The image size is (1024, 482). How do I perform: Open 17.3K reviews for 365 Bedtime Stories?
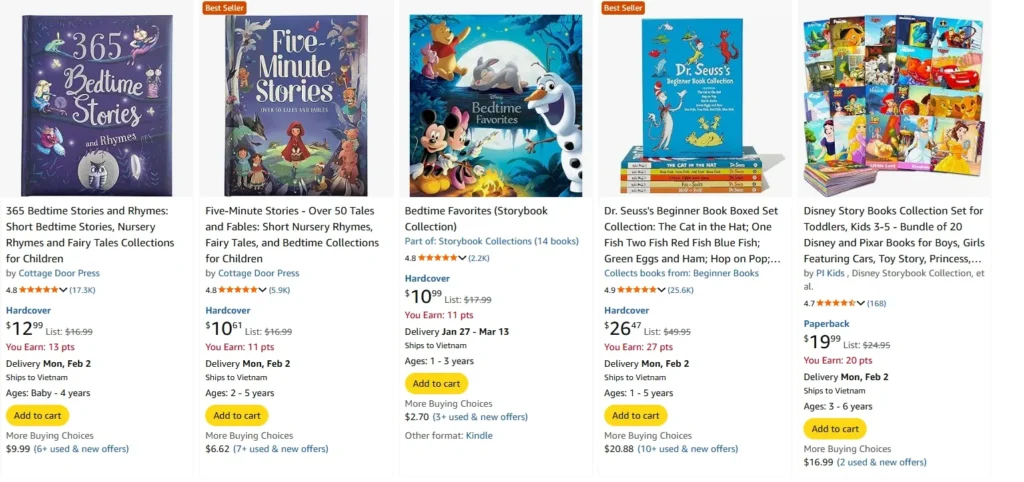point(82,290)
